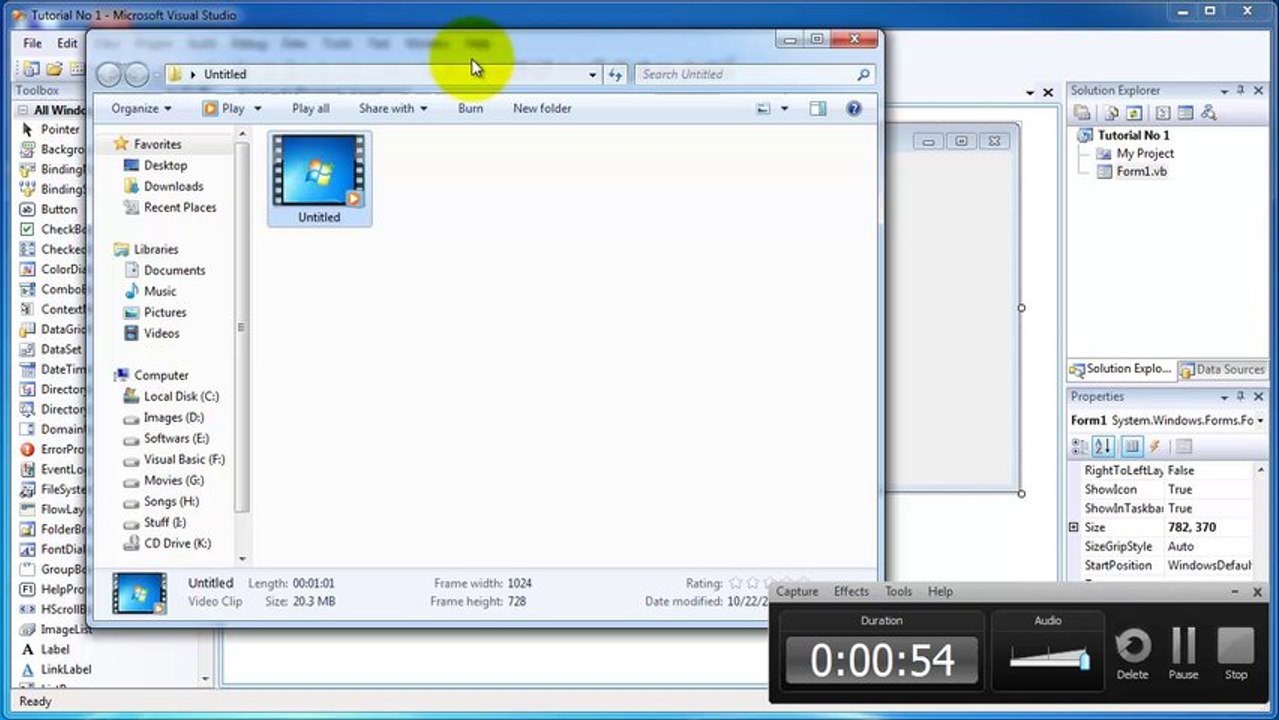Open the Share with dropdown

[393, 108]
